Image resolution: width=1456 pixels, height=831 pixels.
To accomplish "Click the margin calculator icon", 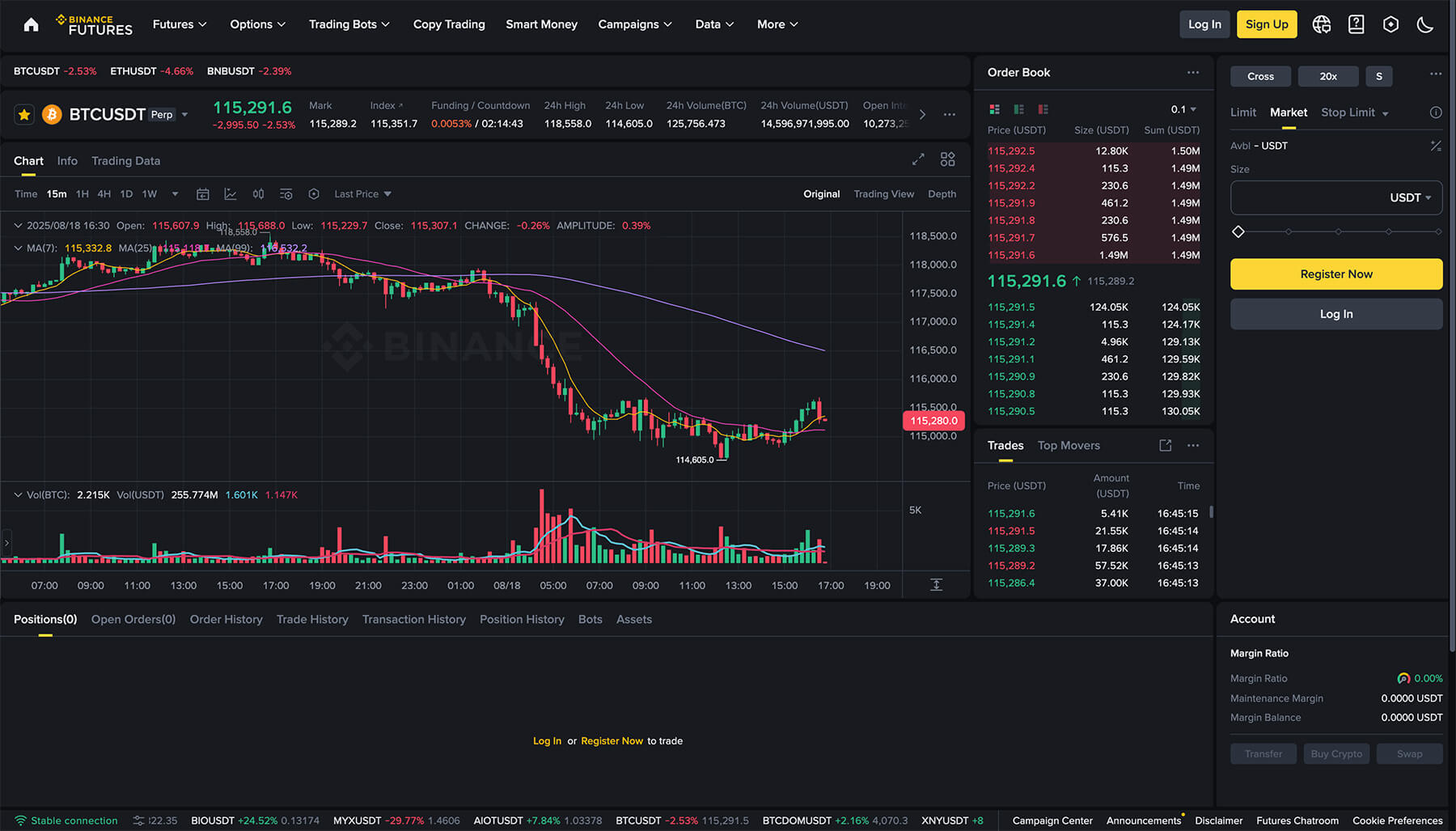I will (1435, 146).
